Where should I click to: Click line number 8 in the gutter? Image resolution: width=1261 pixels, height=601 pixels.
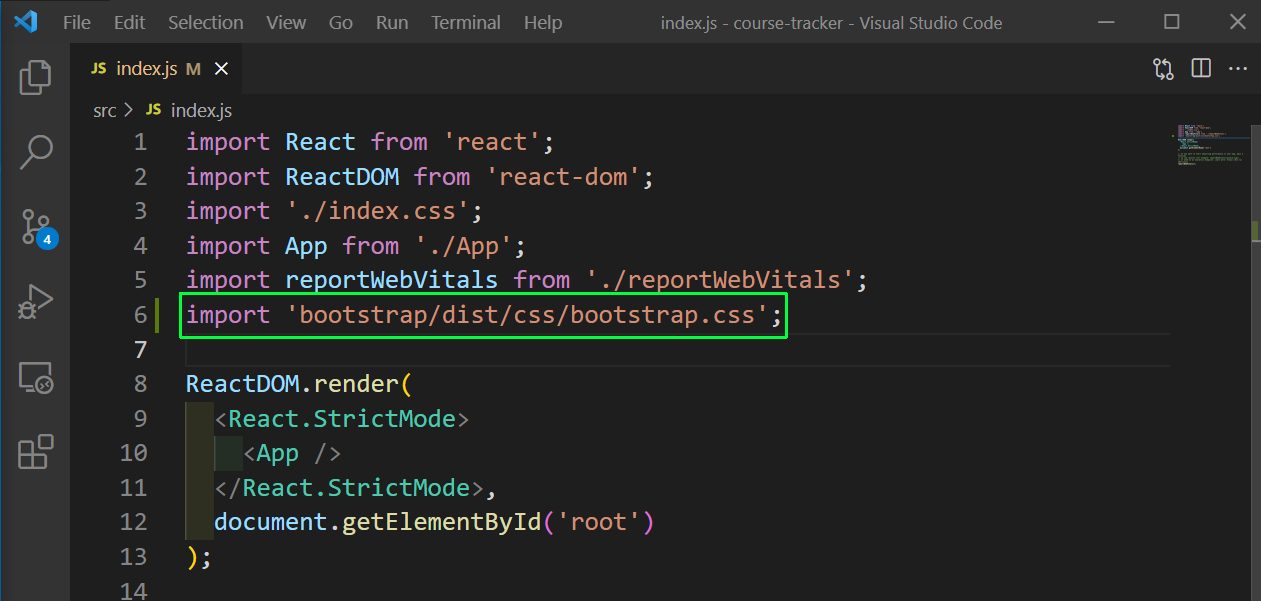pyautogui.click(x=140, y=384)
